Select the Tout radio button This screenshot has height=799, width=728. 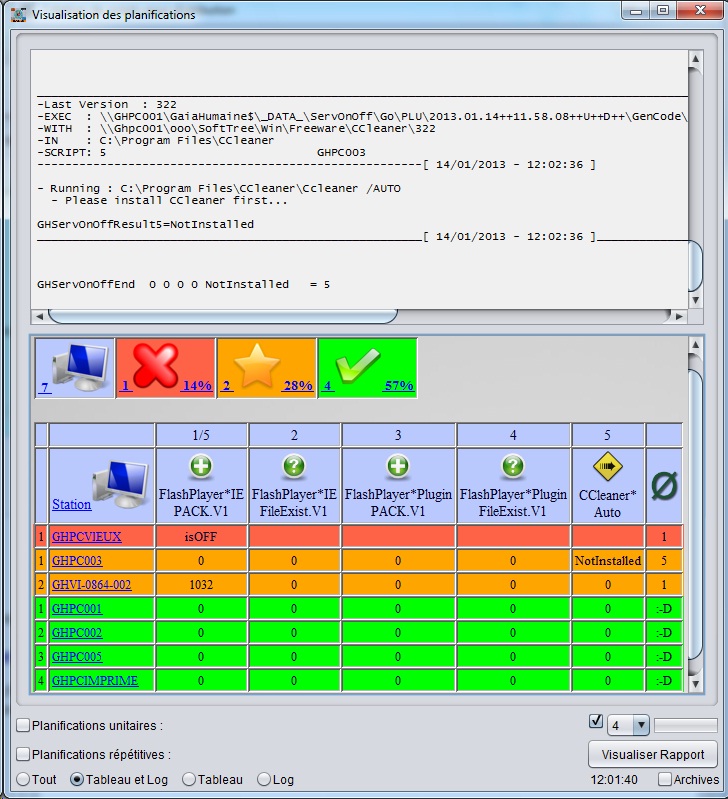[23, 779]
